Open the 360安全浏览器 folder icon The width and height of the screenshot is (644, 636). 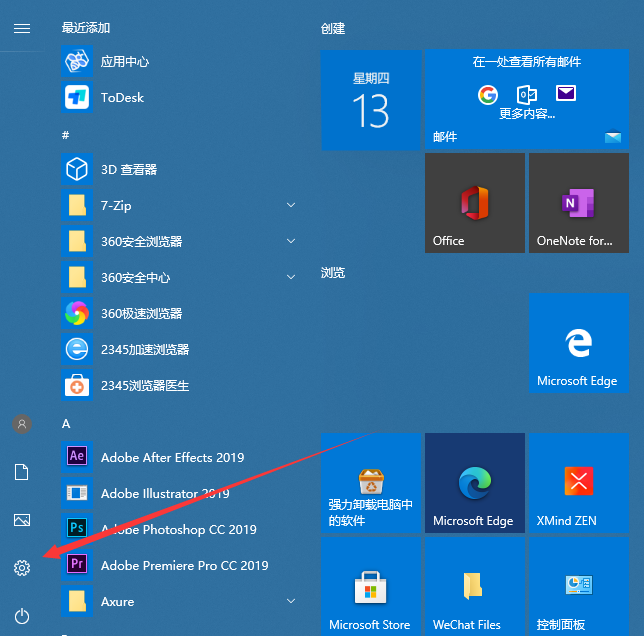click(77, 241)
